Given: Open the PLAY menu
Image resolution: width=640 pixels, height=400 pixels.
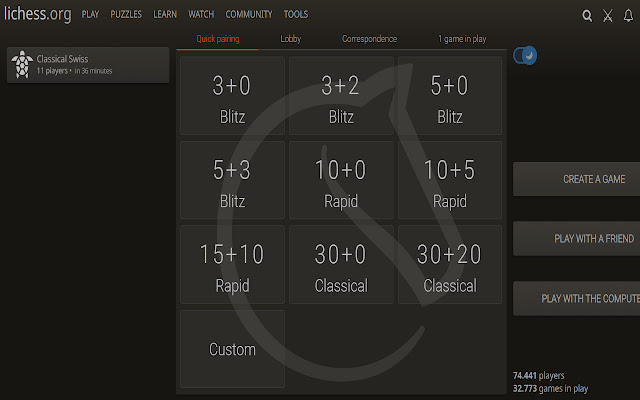Looking at the screenshot, I should pyautogui.click(x=90, y=15).
